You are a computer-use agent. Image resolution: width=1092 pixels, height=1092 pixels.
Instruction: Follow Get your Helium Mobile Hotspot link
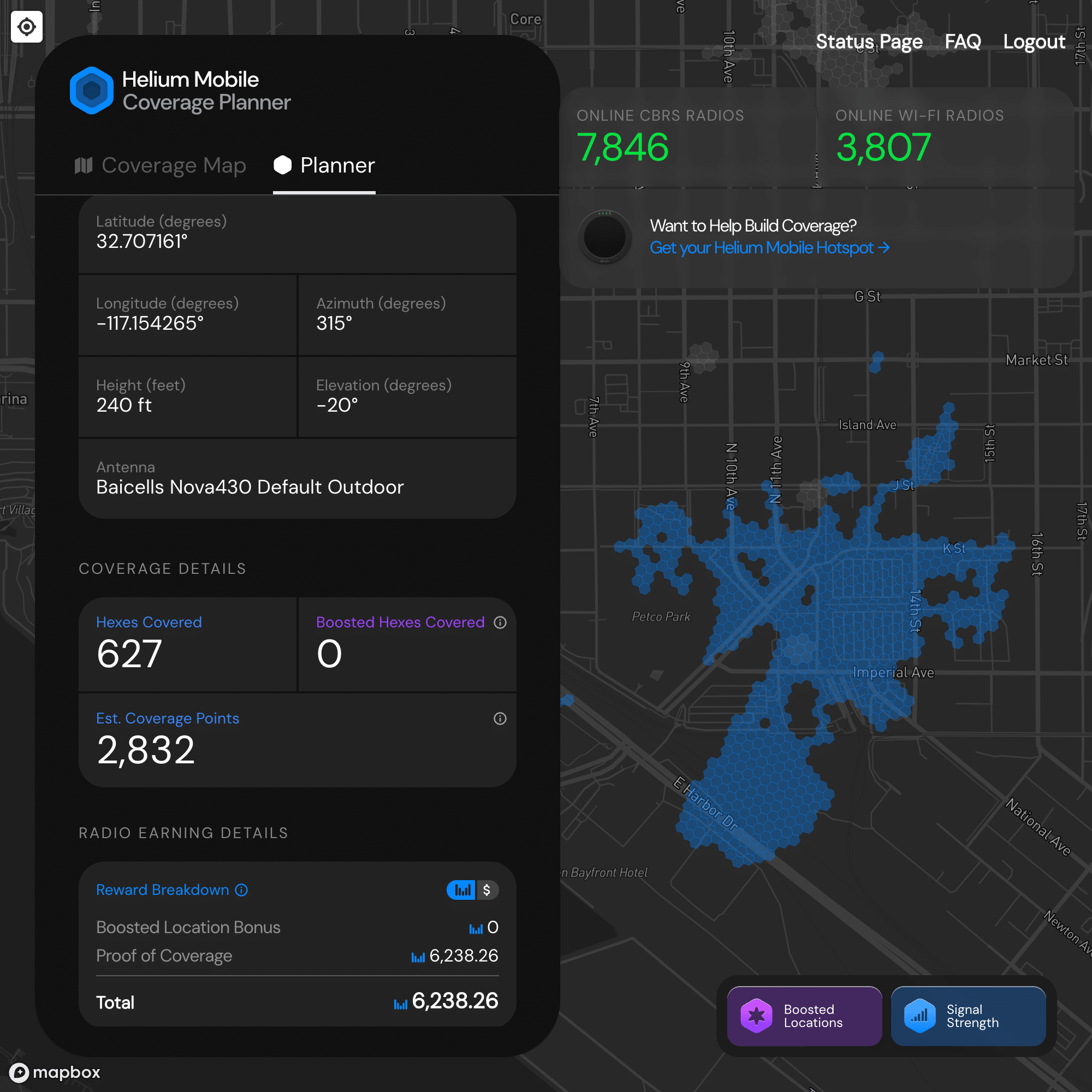[x=769, y=247]
